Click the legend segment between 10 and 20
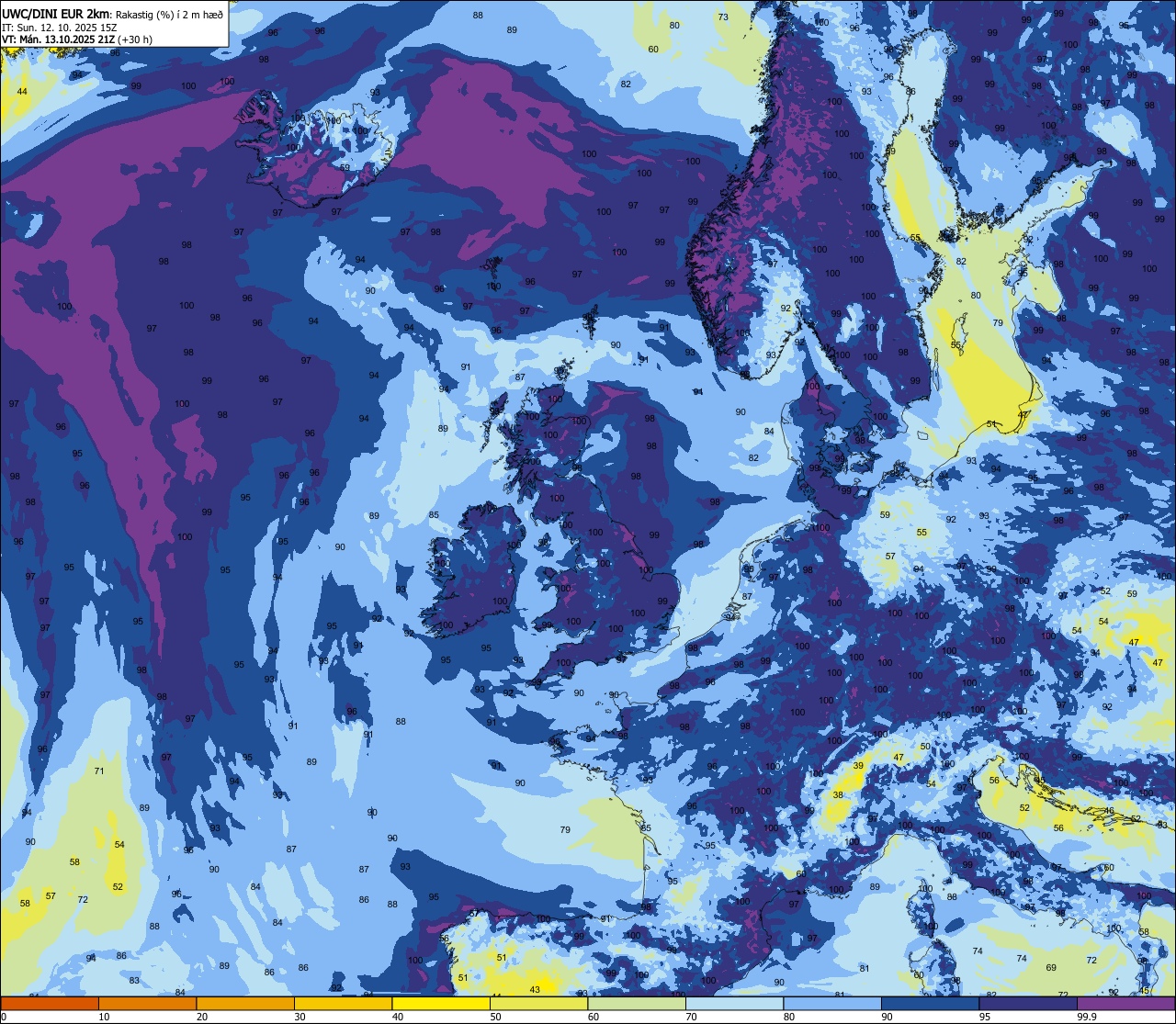 tap(147, 1003)
